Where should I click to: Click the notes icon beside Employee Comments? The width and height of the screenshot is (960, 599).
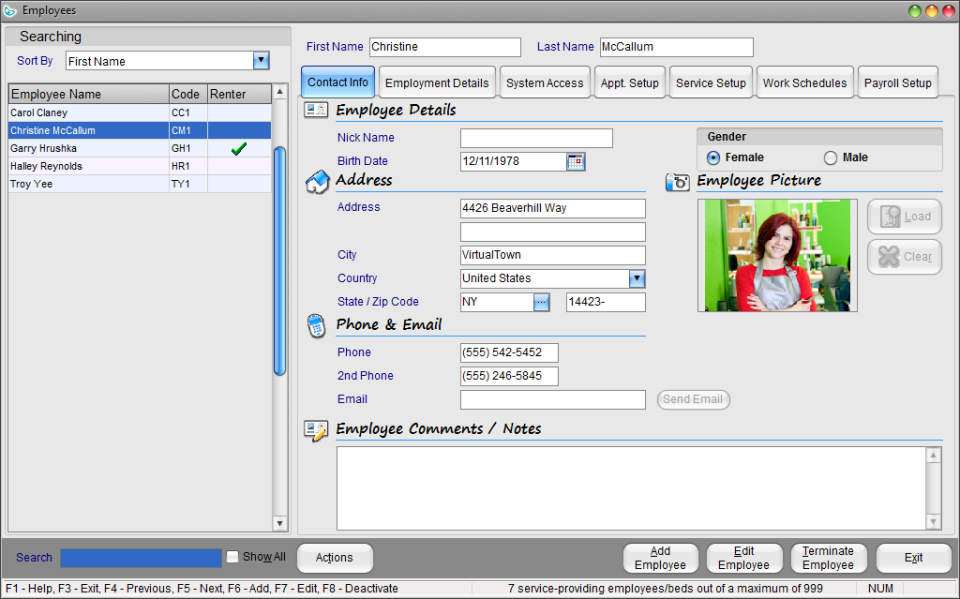[x=316, y=431]
